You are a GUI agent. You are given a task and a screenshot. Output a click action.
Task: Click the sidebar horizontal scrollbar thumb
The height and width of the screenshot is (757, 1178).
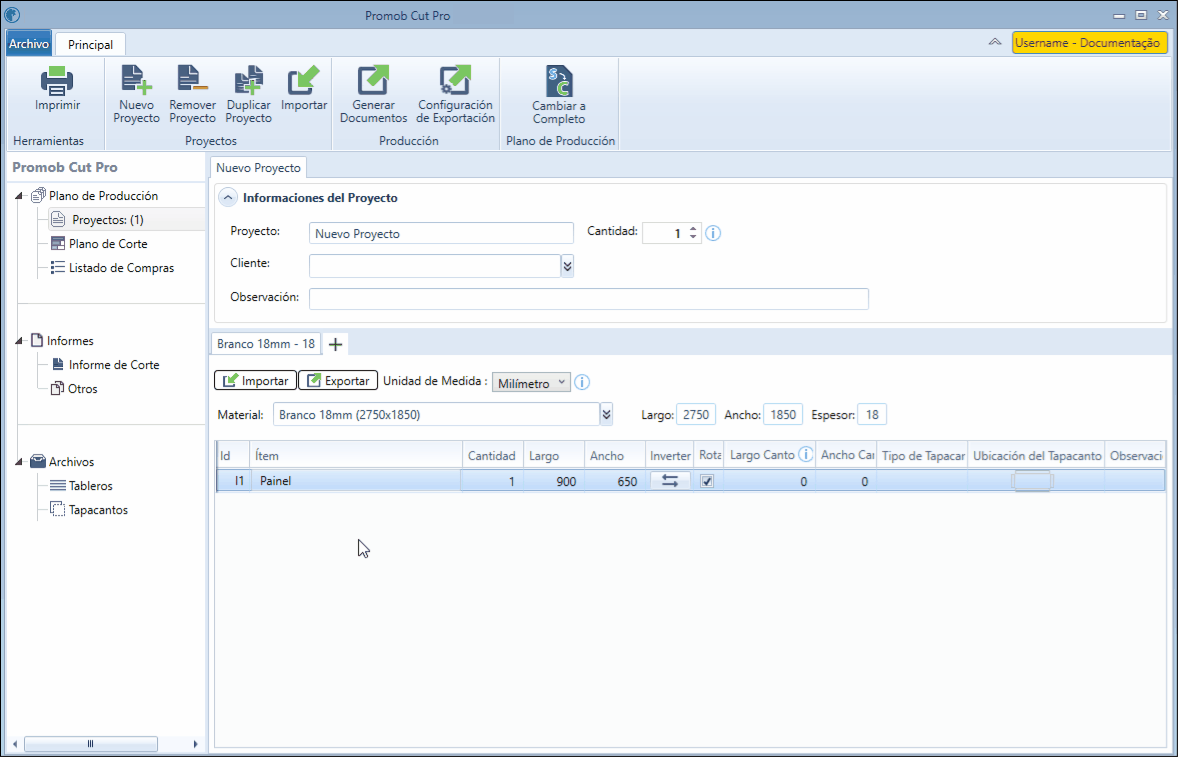pyautogui.click(x=91, y=743)
